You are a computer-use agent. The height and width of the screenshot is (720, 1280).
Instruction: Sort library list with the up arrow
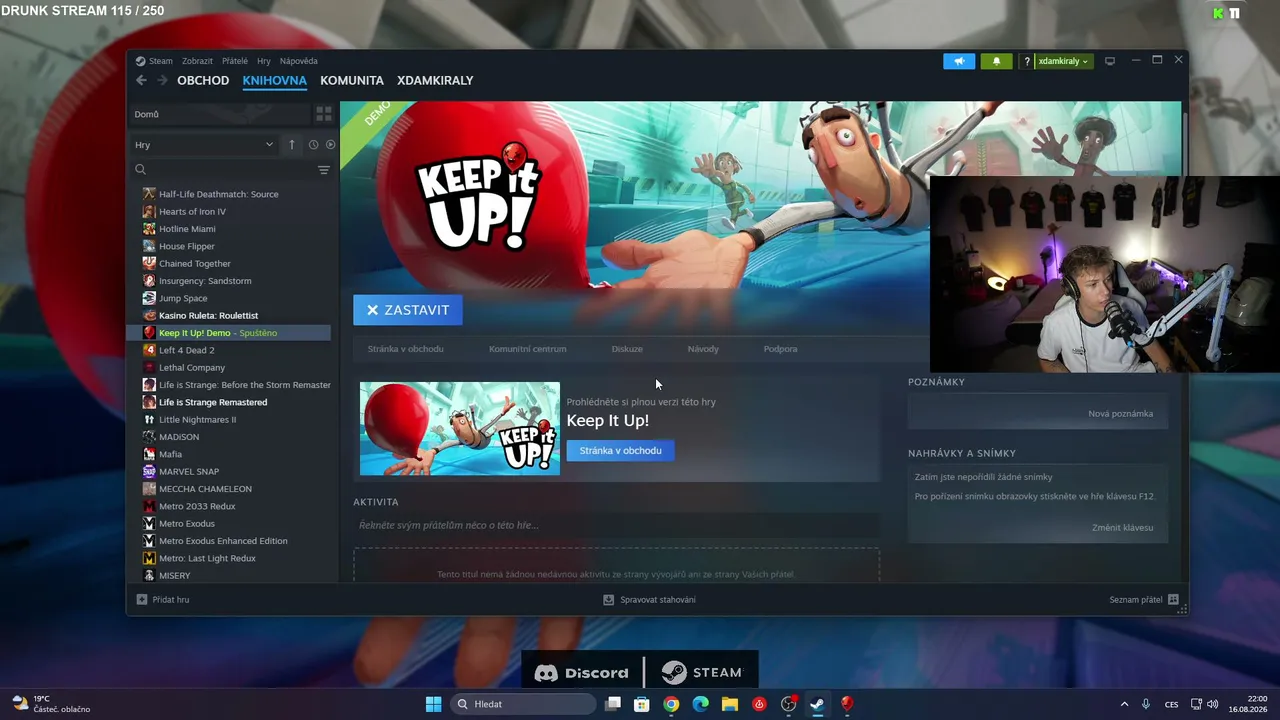click(x=292, y=145)
